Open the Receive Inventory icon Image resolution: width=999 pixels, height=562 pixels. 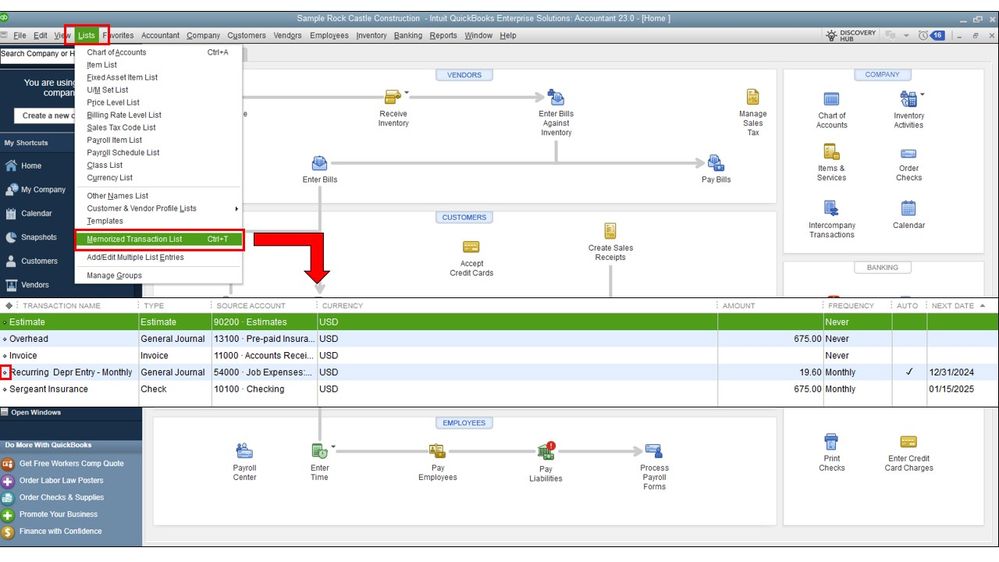pyautogui.click(x=392, y=97)
